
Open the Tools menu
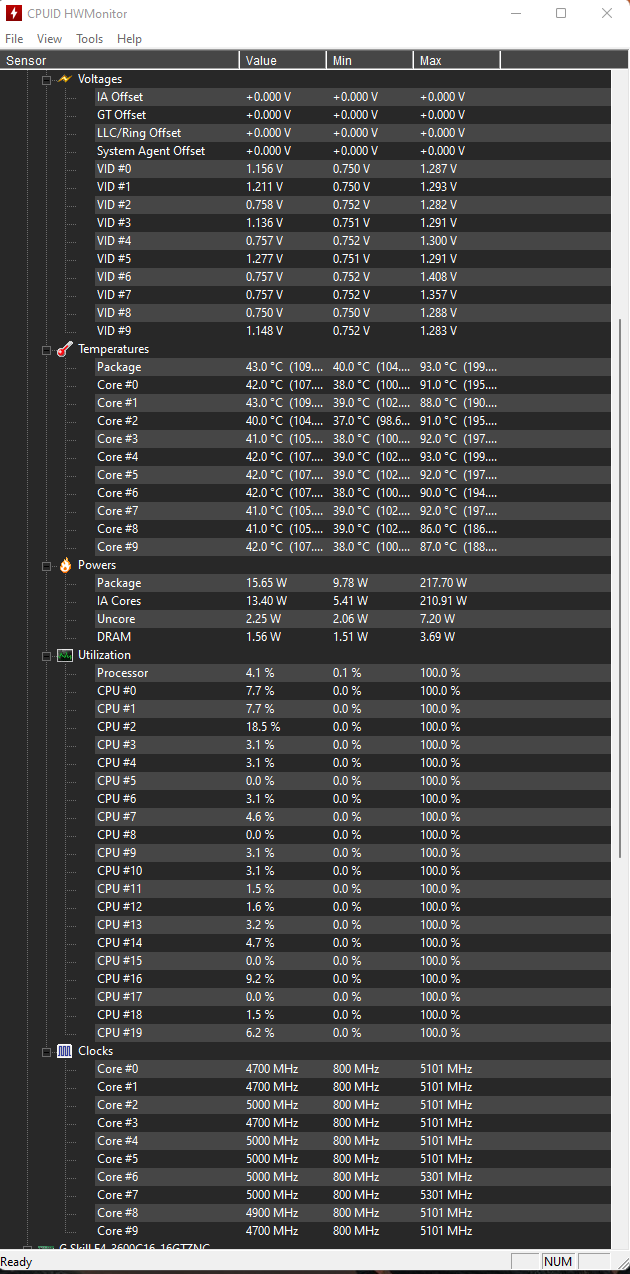(x=90, y=39)
